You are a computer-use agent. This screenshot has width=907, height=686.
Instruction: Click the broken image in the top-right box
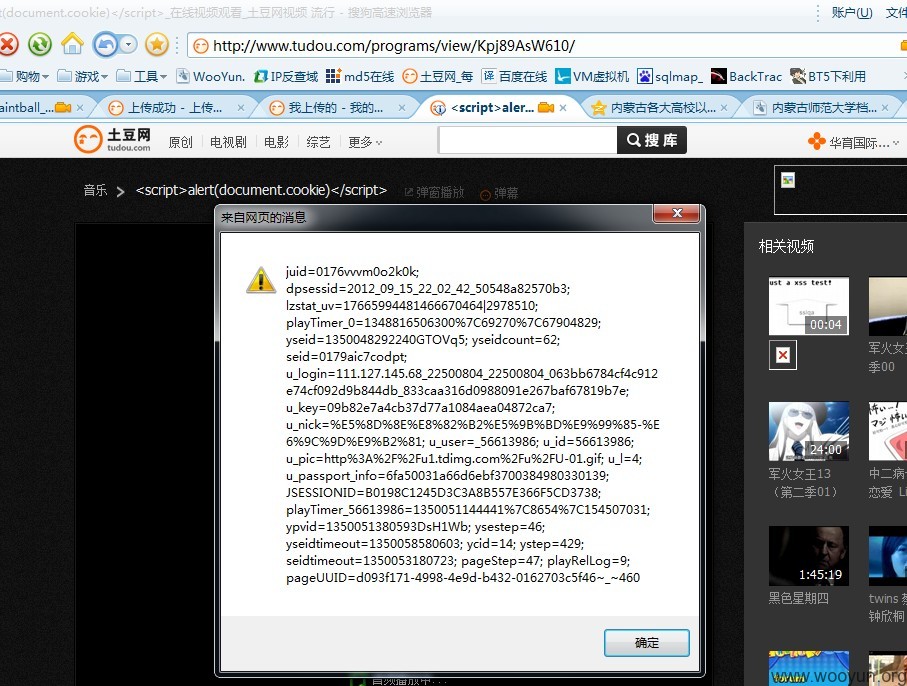pyautogui.click(x=788, y=180)
